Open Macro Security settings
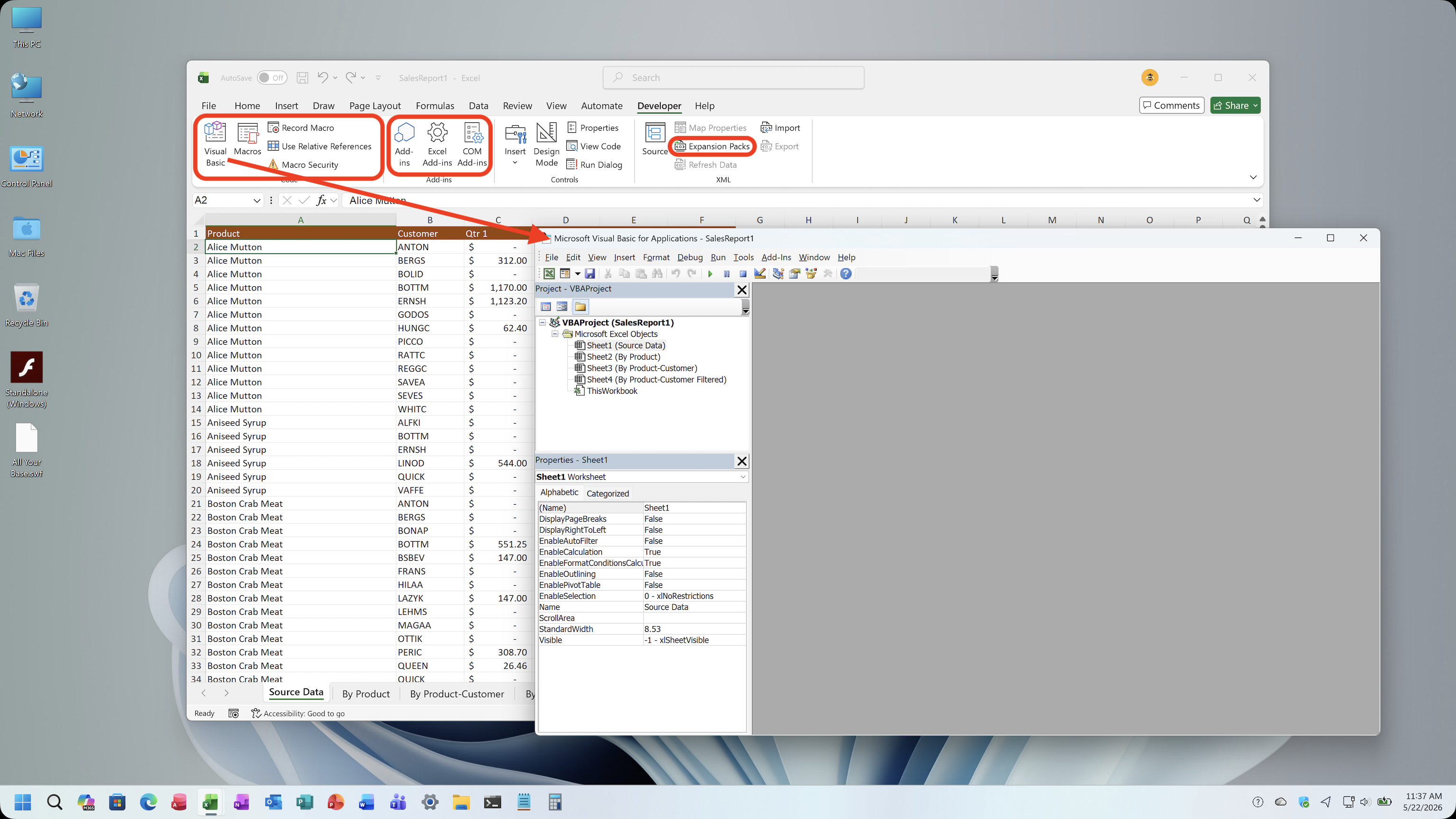The image size is (1456, 819). (303, 164)
